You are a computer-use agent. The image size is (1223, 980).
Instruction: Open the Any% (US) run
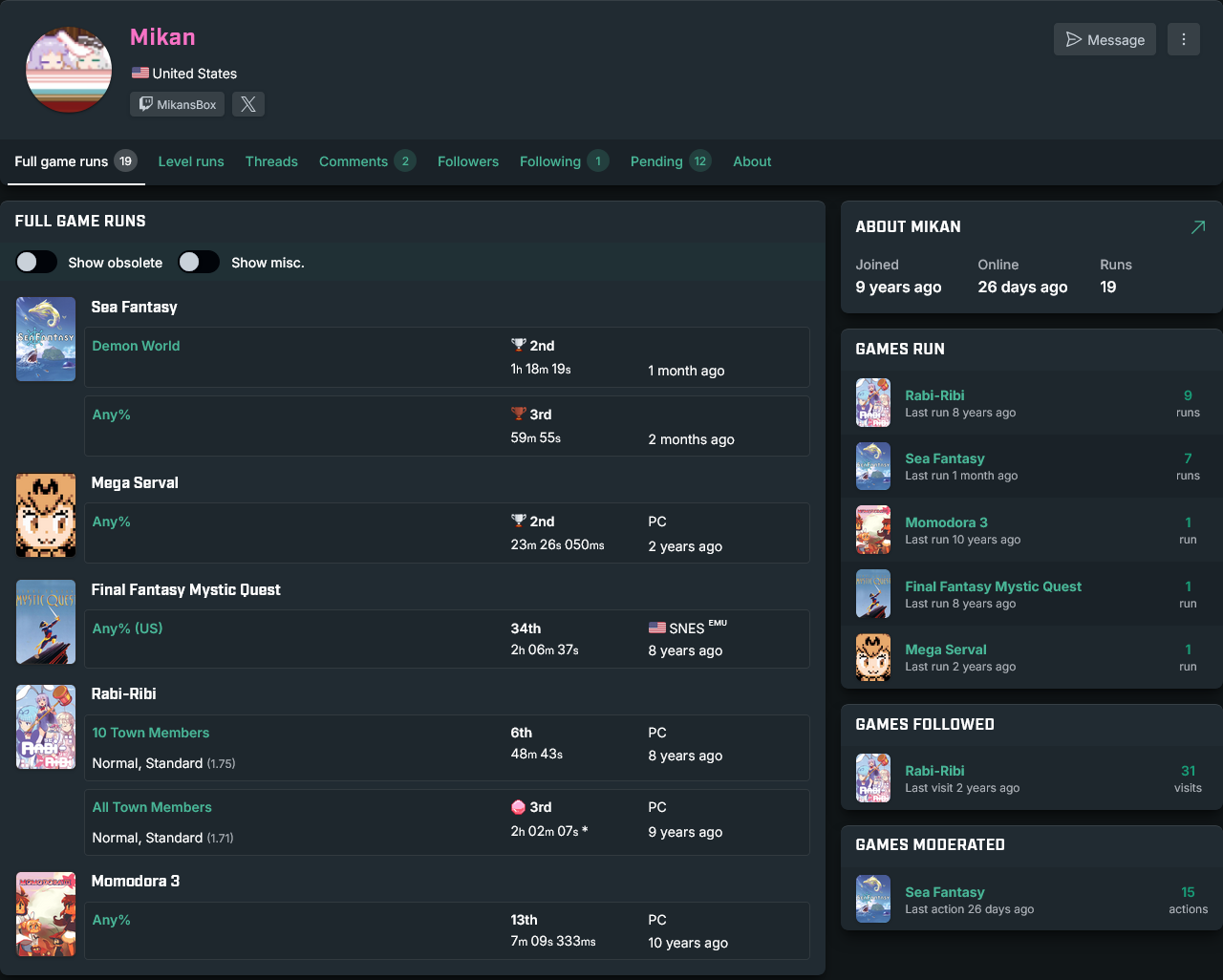coord(127,628)
